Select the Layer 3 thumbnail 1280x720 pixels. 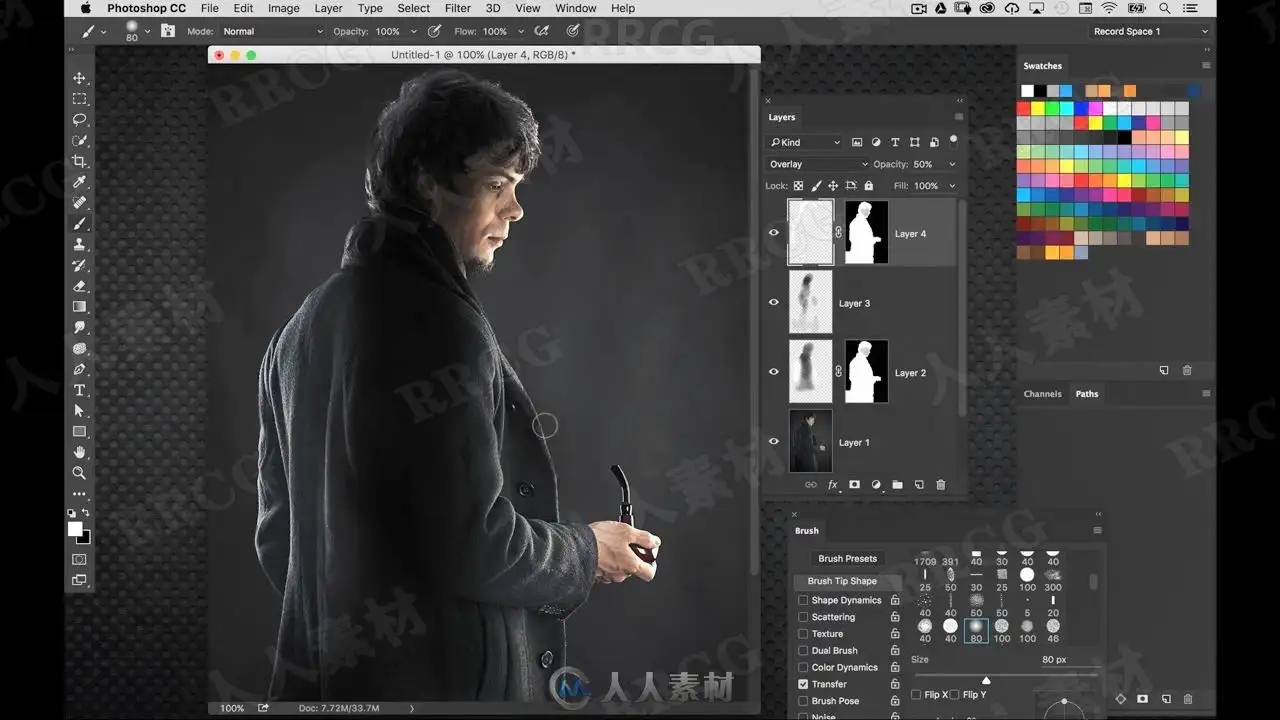tap(810, 302)
